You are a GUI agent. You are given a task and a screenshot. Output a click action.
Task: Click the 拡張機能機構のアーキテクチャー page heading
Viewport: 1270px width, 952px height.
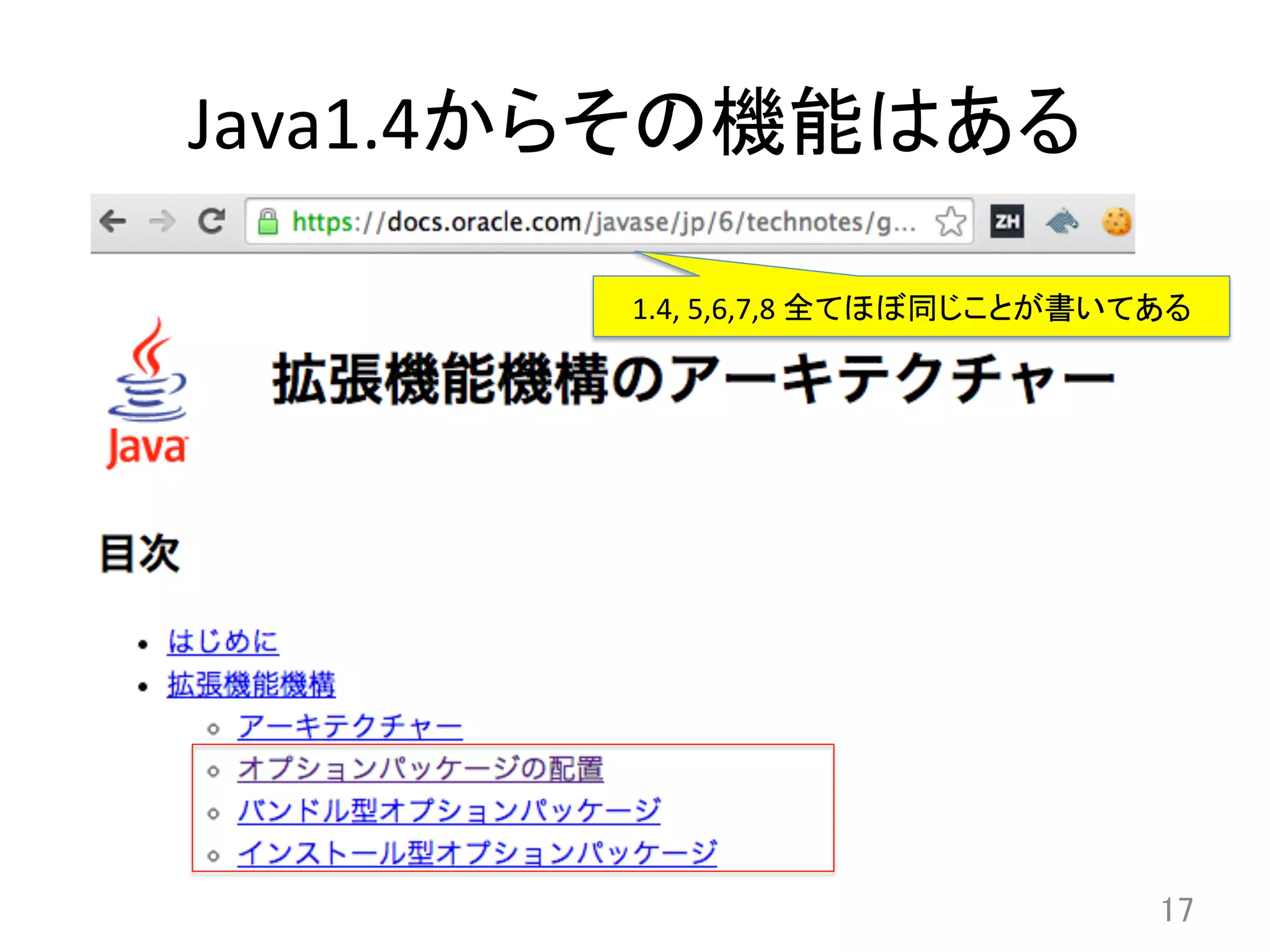coord(693,379)
